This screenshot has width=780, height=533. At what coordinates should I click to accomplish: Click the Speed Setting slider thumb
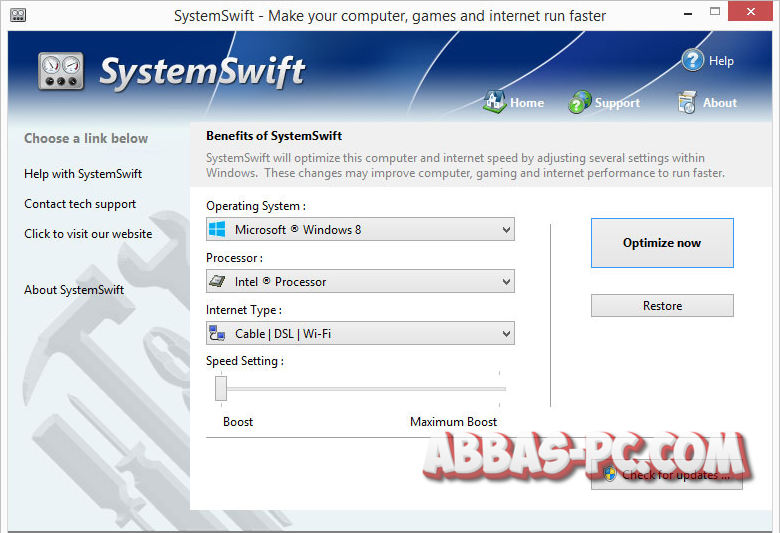pos(221,388)
